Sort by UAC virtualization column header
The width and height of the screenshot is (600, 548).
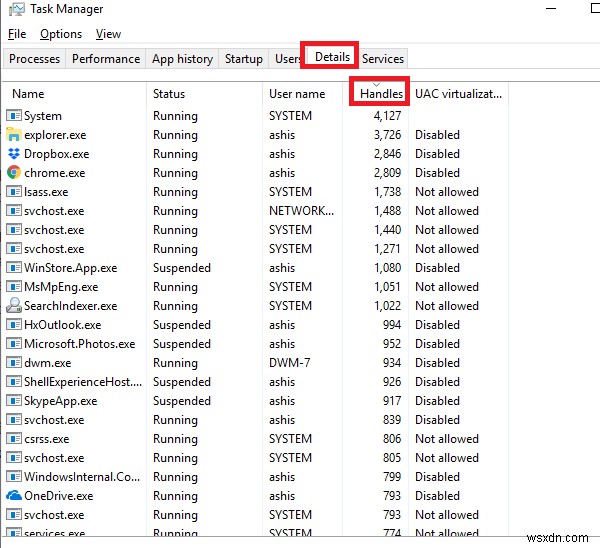click(458, 94)
